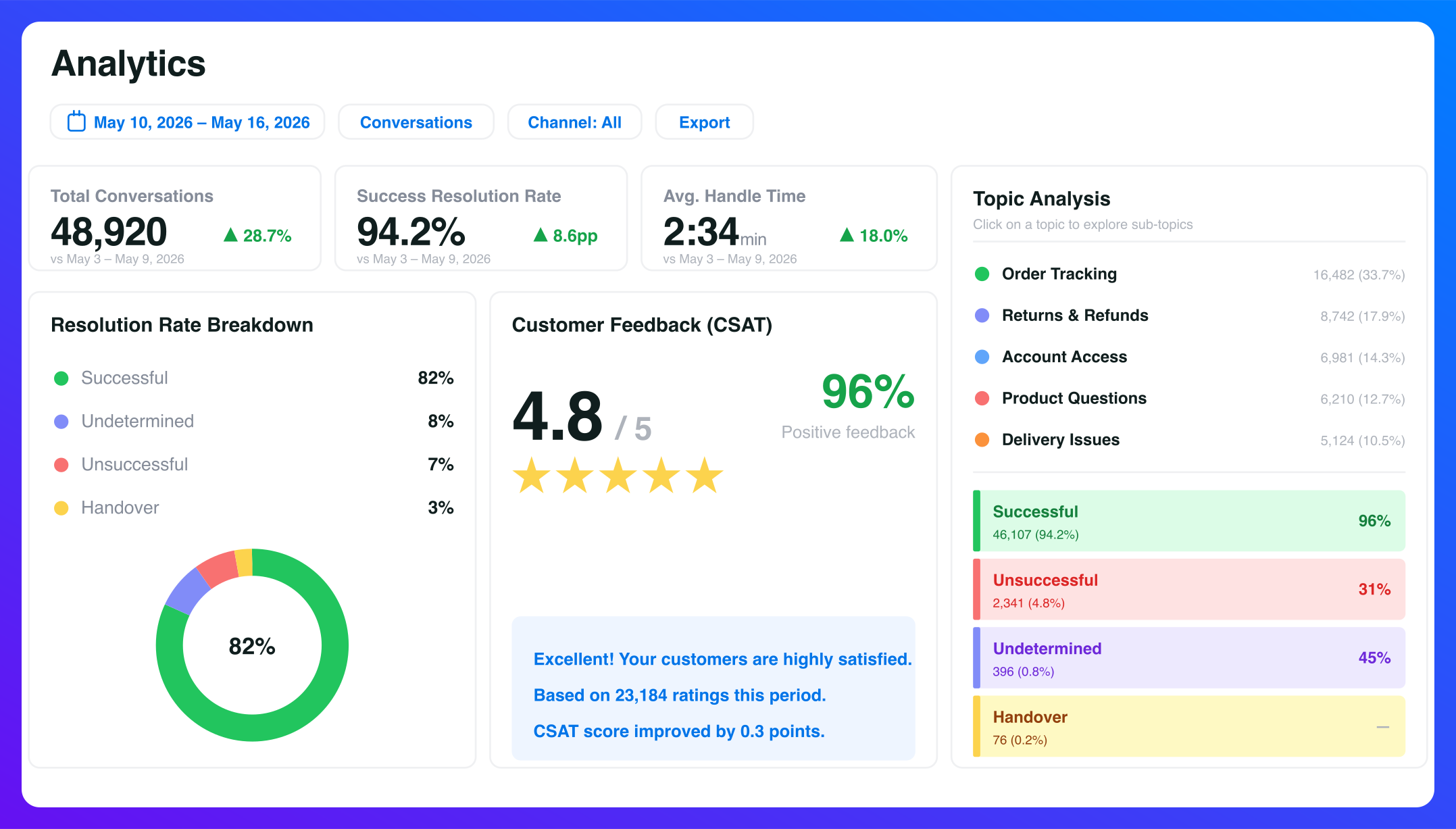Image resolution: width=1456 pixels, height=829 pixels.
Task: Open the Unsuccessful 2,341 (4.8%) bar
Action: 1189,589
